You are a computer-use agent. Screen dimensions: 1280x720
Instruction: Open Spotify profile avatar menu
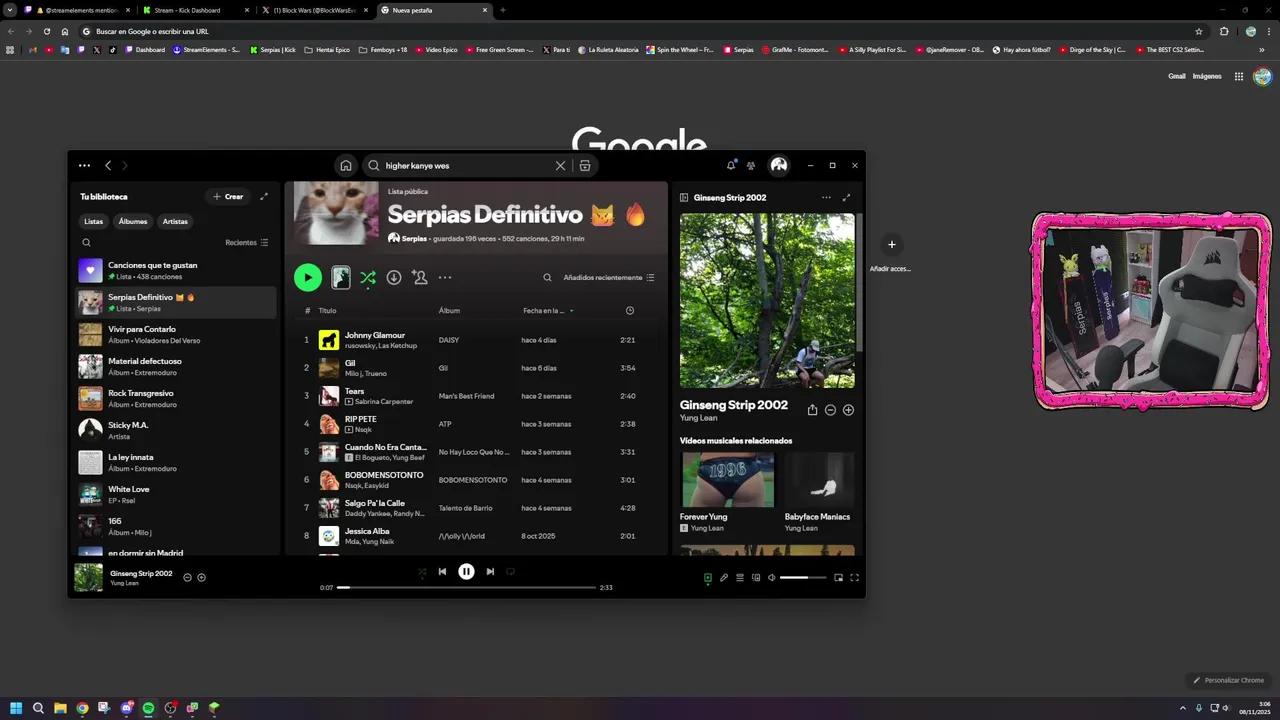pos(779,165)
